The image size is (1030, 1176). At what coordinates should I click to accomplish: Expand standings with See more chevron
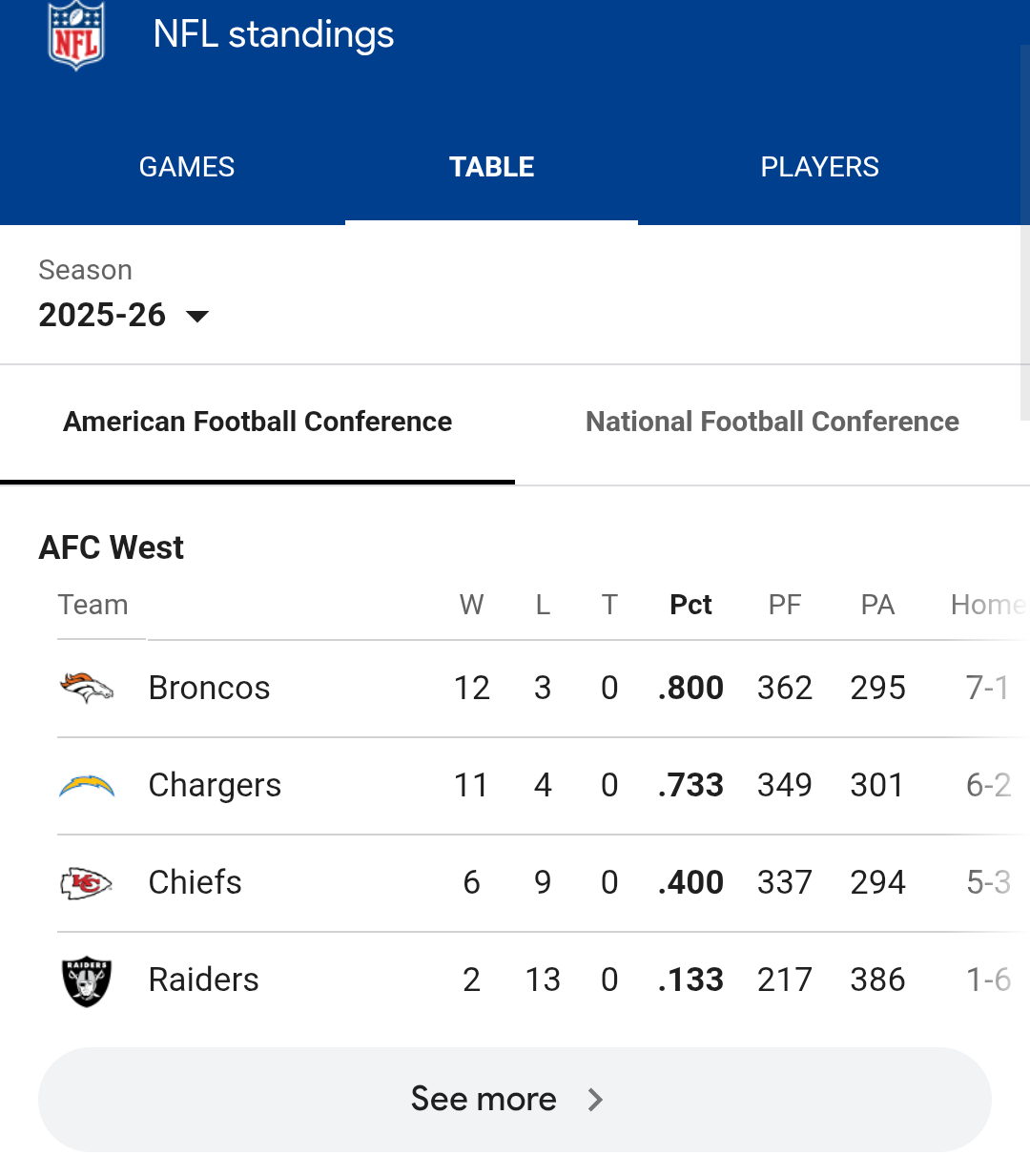(x=595, y=1100)
